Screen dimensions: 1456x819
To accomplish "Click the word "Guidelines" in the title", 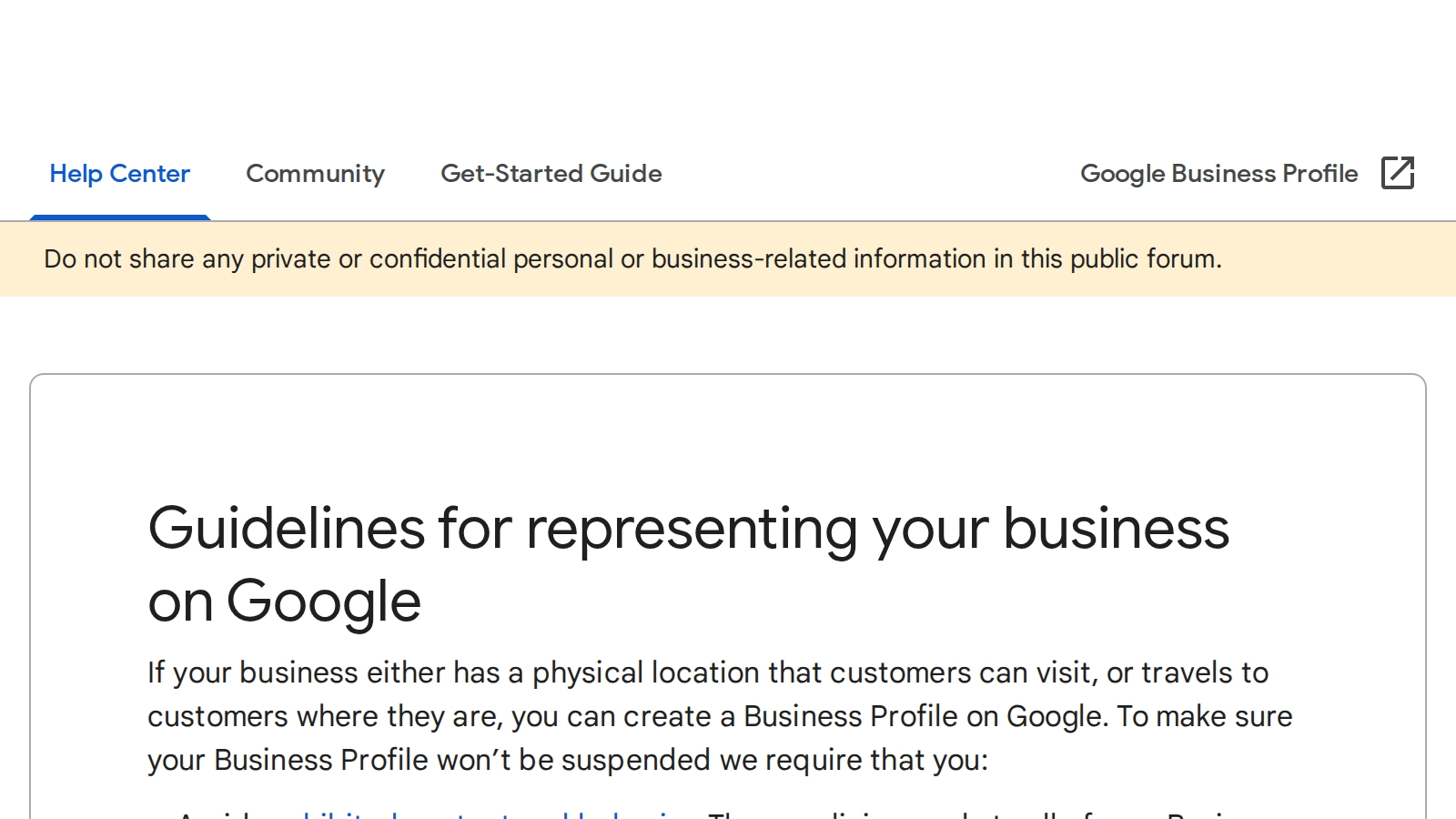I will click(x=286, y=529).
